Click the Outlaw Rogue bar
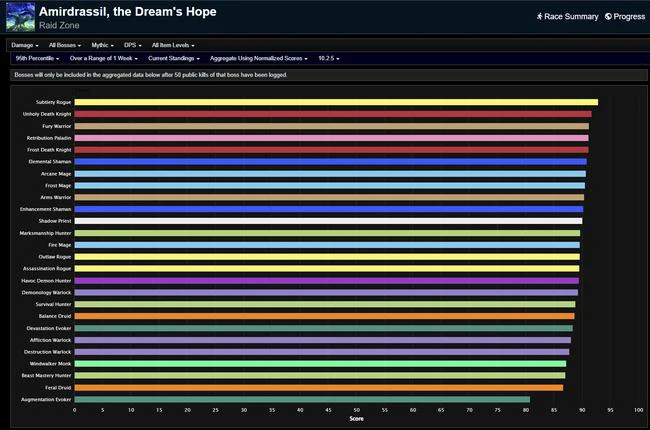 (x=327, y=257)
